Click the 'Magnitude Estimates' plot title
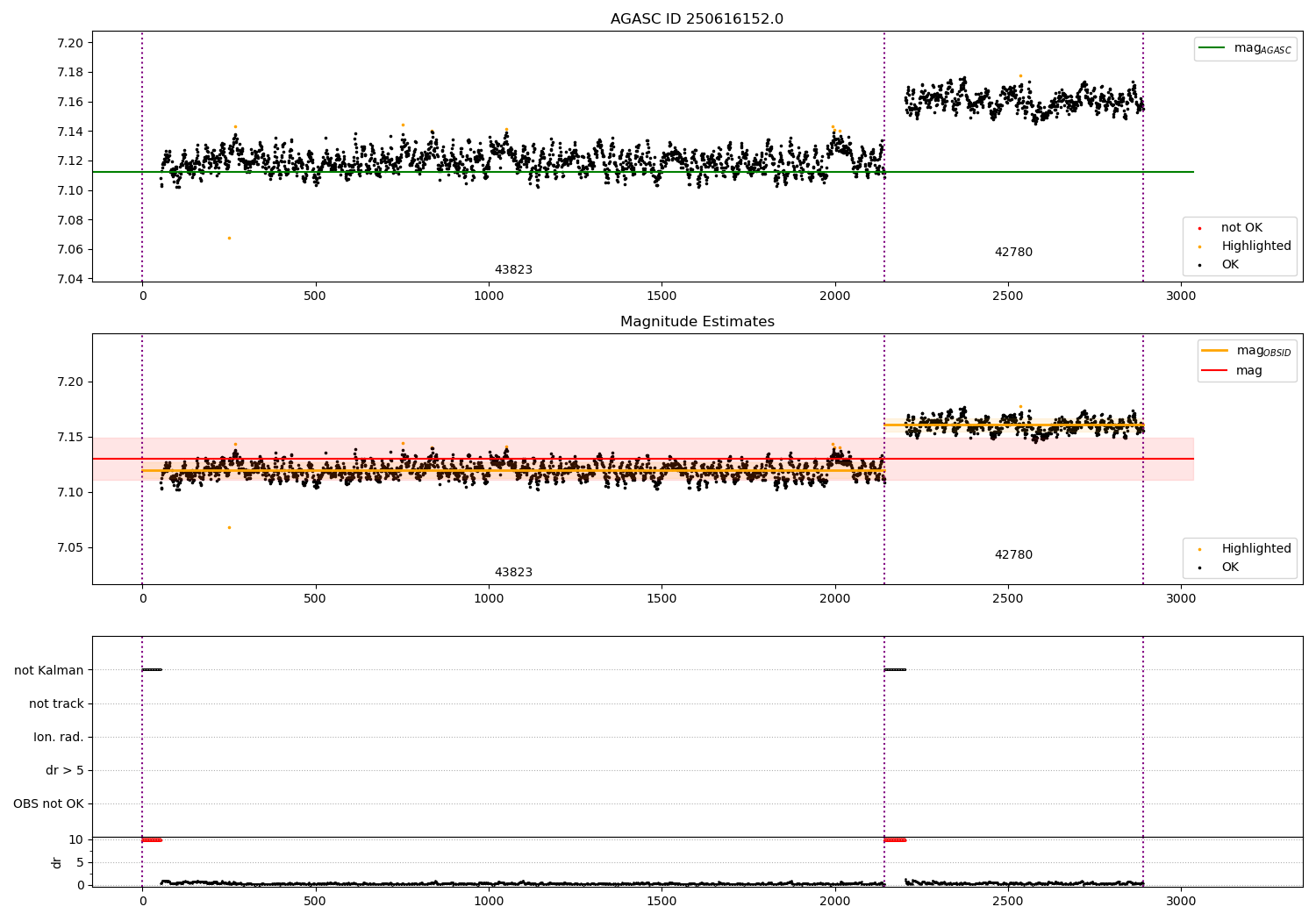Image resolution: width=1316 pixels, height=921 pixels. coord(697,322)
